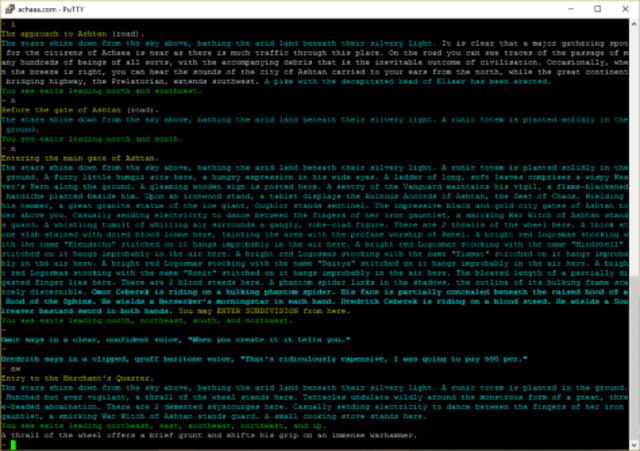Close the PuTTY terminal window

coord(625,9)
